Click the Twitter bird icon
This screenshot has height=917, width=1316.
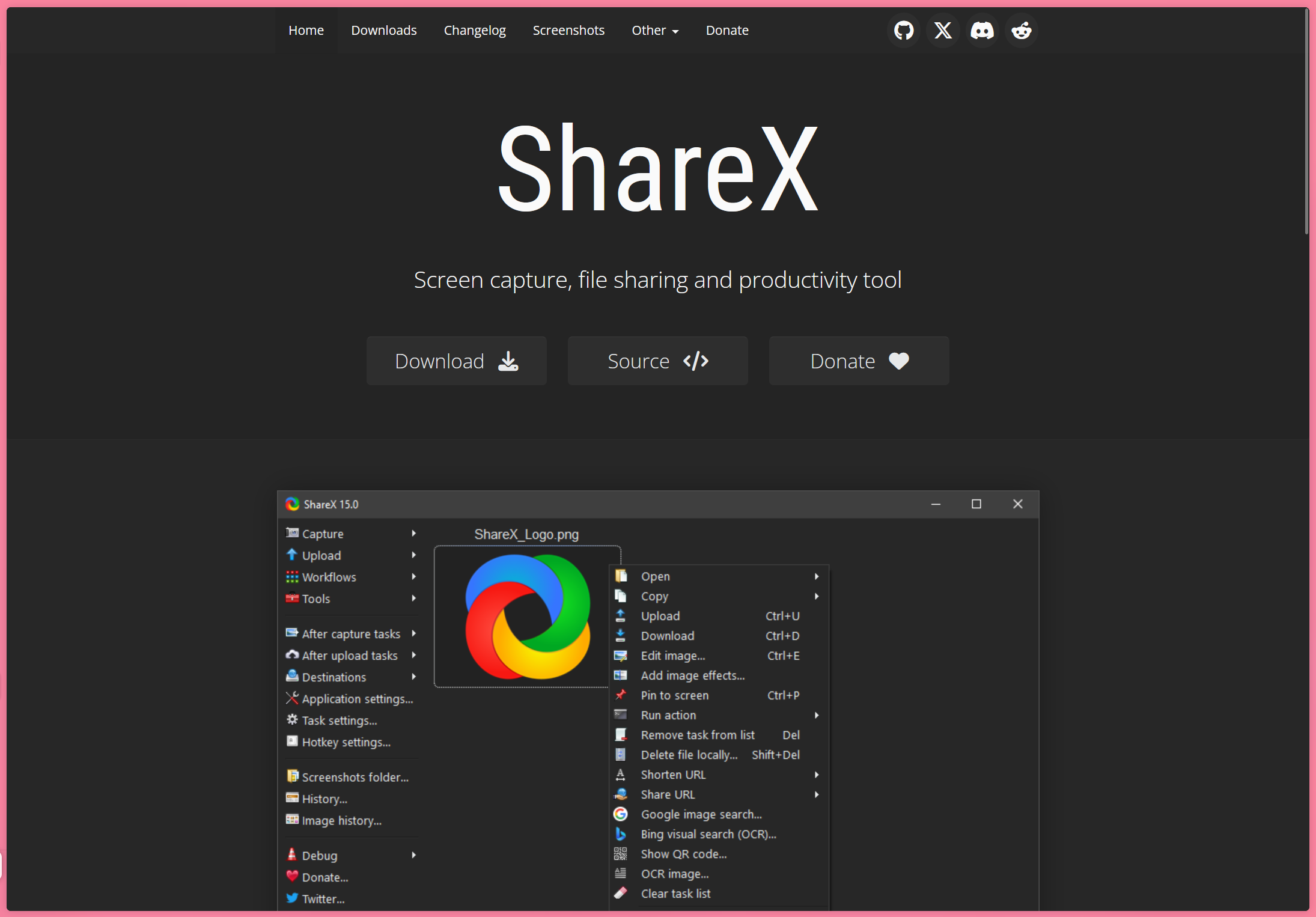point(292,898)
